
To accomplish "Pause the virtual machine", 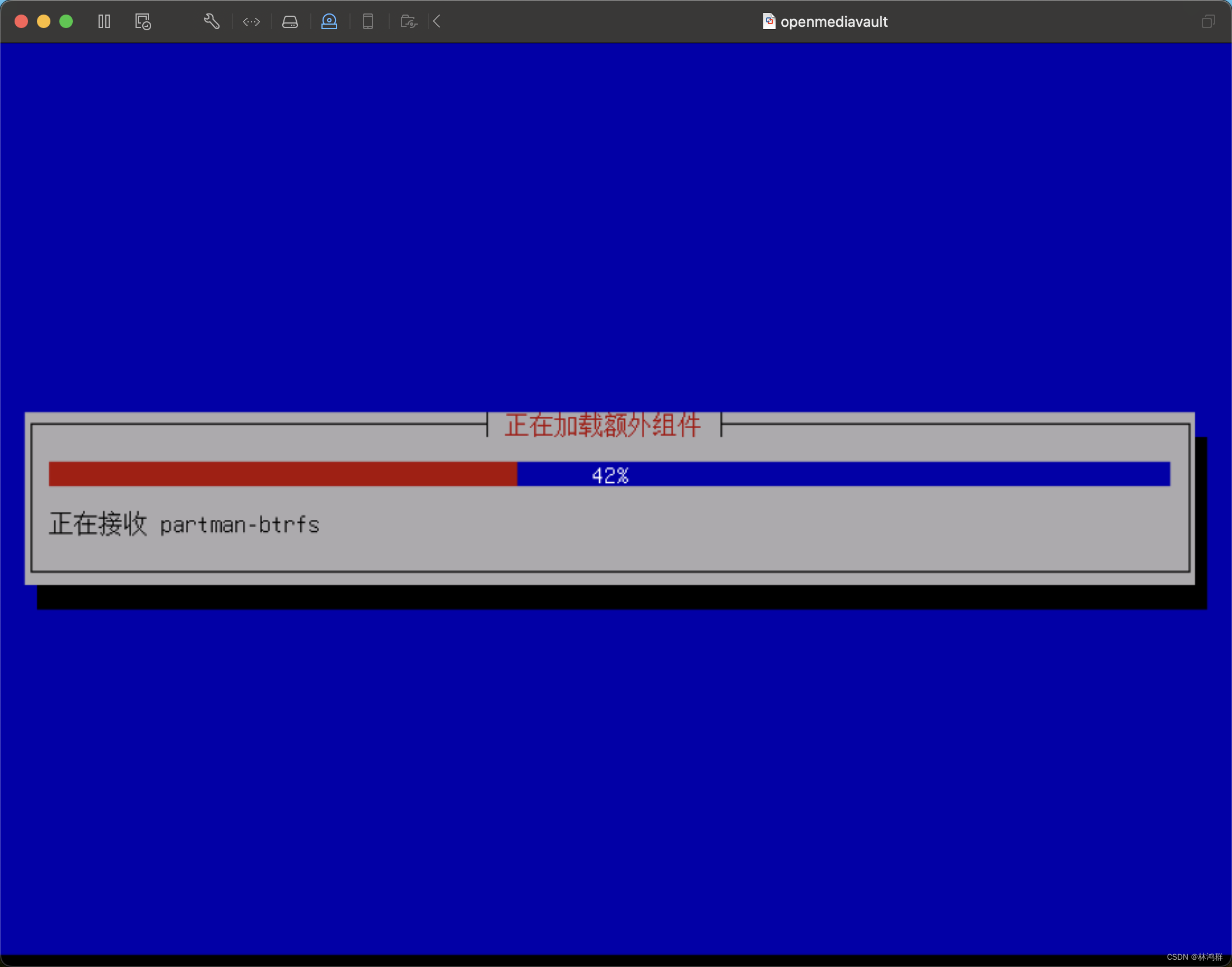I will tap(104, 21).
